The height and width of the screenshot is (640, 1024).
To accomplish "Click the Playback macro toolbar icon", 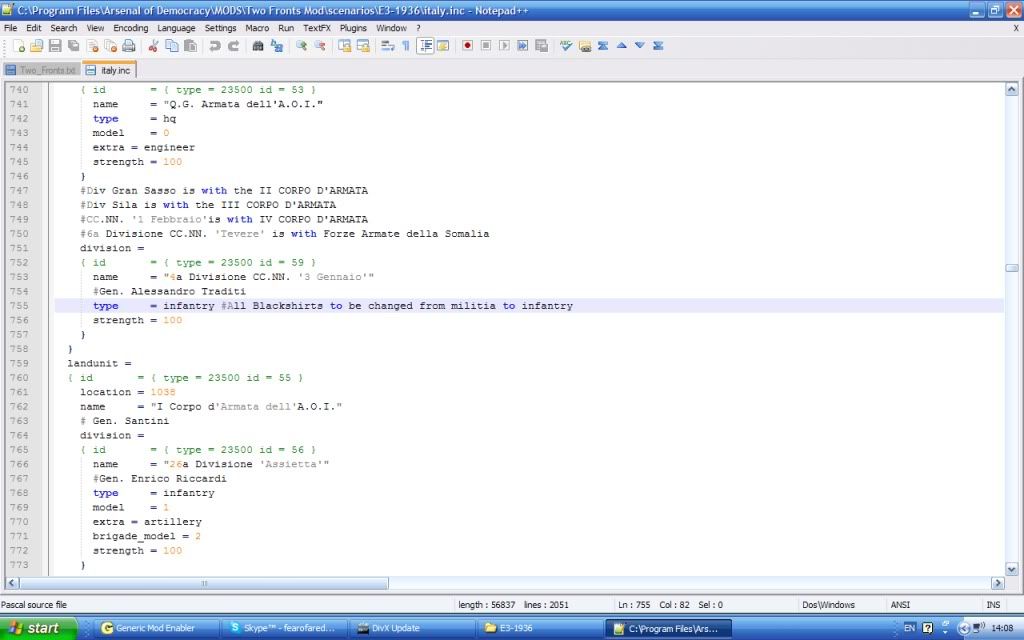I will point(504,46).
